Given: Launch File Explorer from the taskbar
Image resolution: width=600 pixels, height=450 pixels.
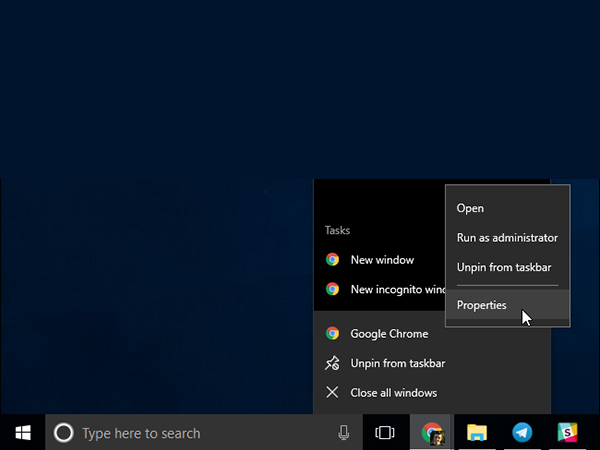Looking at the screenshot, I should (478, 433).
